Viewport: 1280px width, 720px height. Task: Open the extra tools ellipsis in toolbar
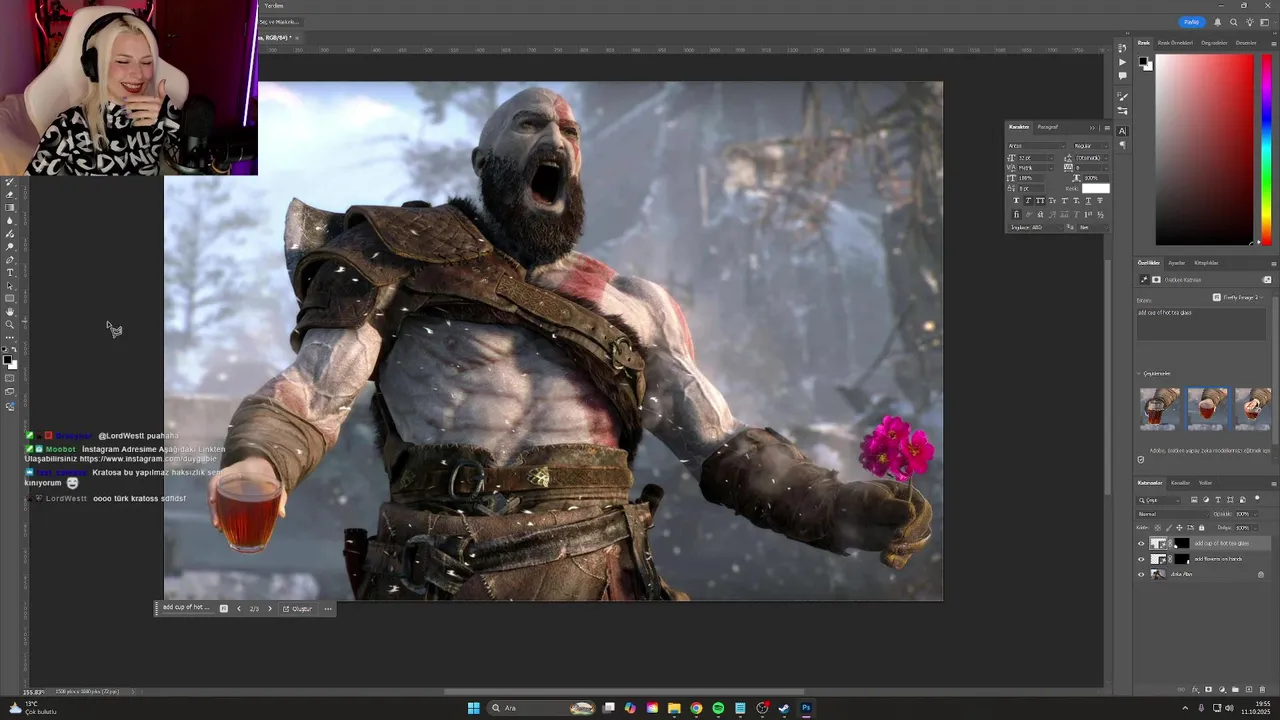coord(10,338)
